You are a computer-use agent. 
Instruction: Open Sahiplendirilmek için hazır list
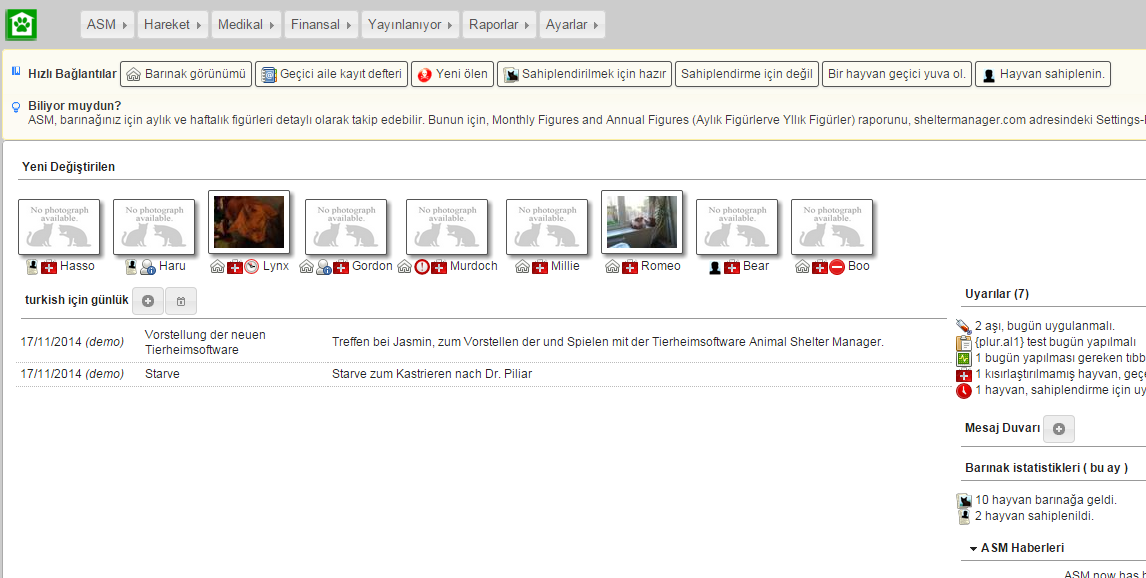[584, 74]
